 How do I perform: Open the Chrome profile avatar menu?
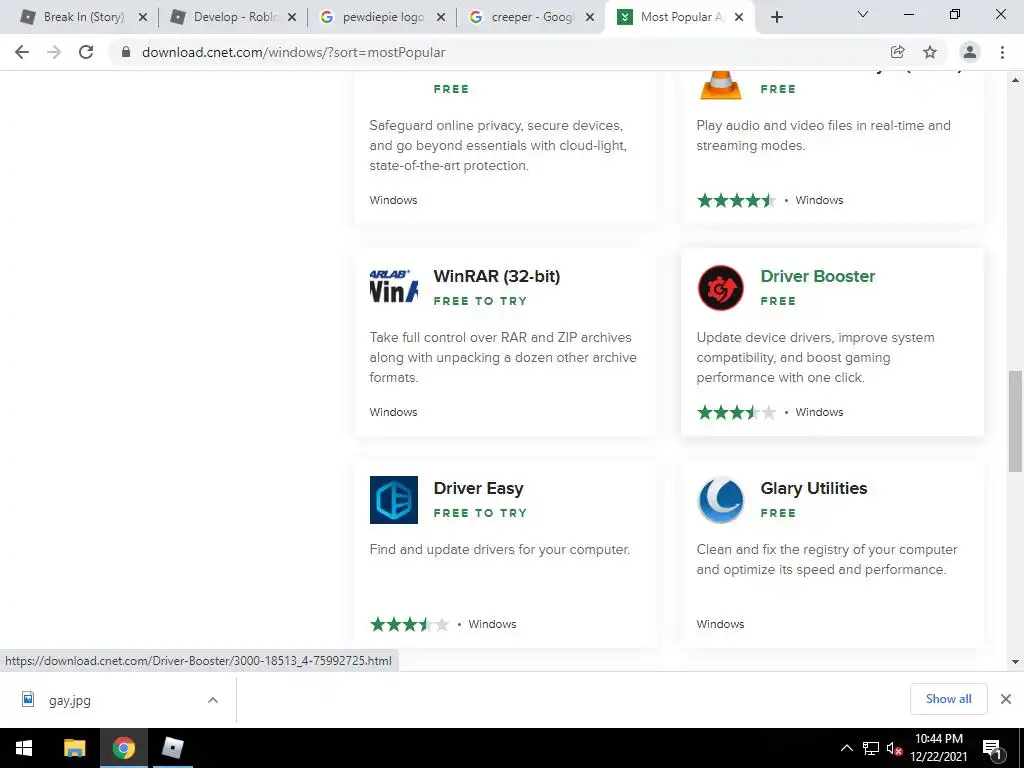click(x=970, y=52)
